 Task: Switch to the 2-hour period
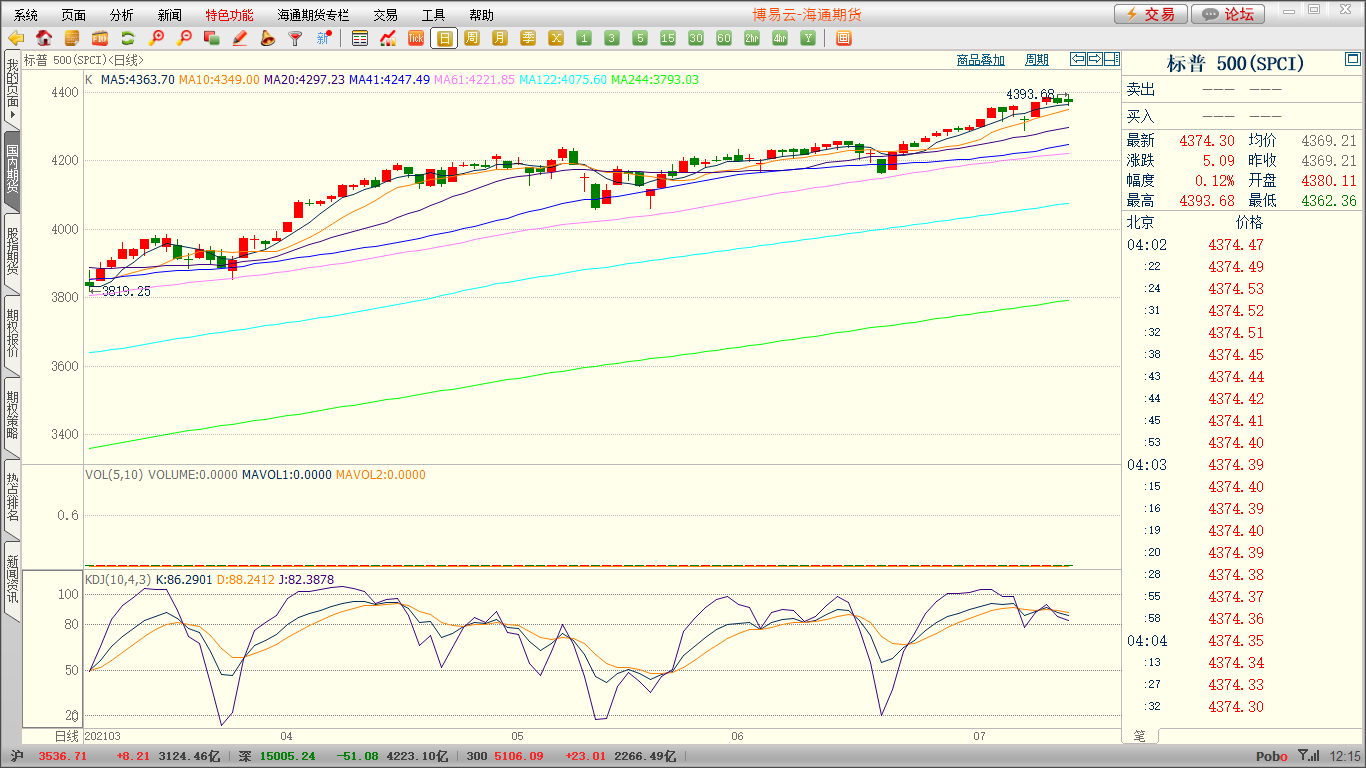pos(752,38)
